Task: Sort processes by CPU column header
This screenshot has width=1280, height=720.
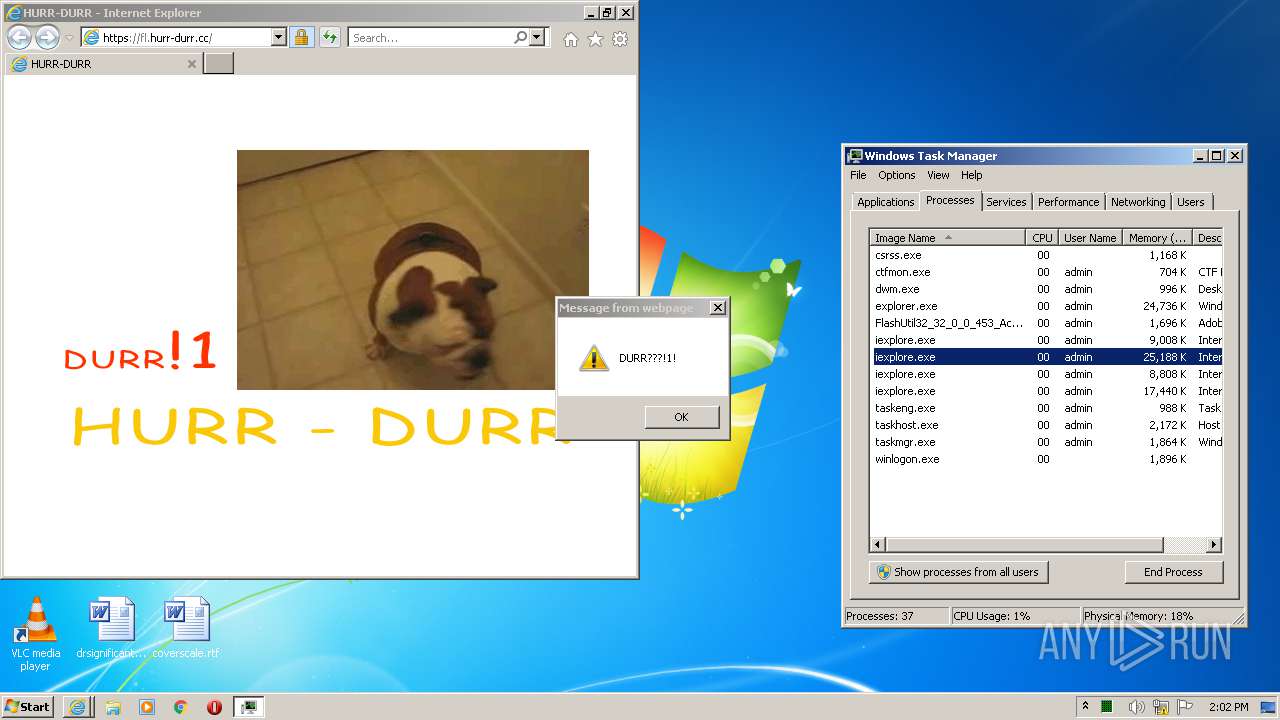Action: [x=1042, y=238]
